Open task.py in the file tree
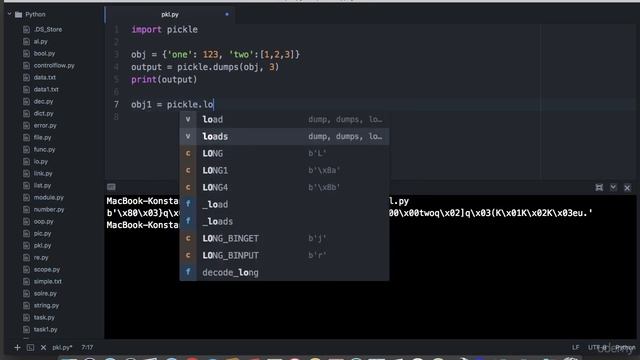This screenshot has height=360, width=640. [44, 318]
